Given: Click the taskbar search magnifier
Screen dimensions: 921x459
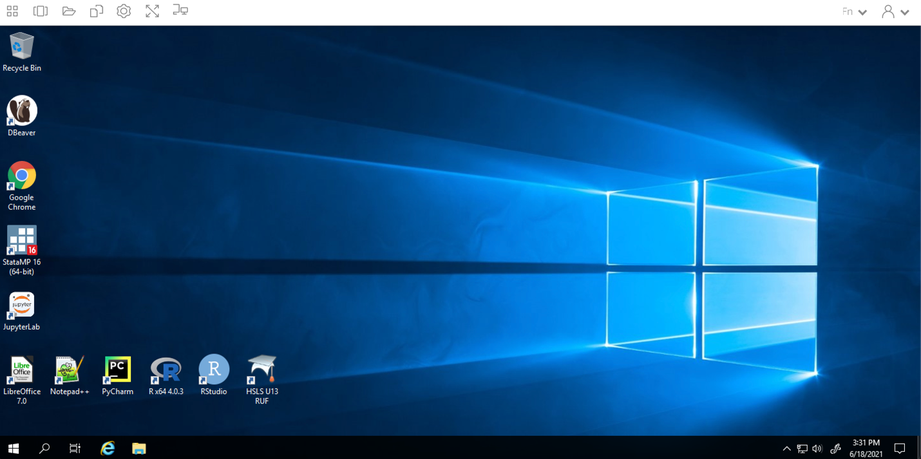Looking at the screenshot, I should [44, 449].
